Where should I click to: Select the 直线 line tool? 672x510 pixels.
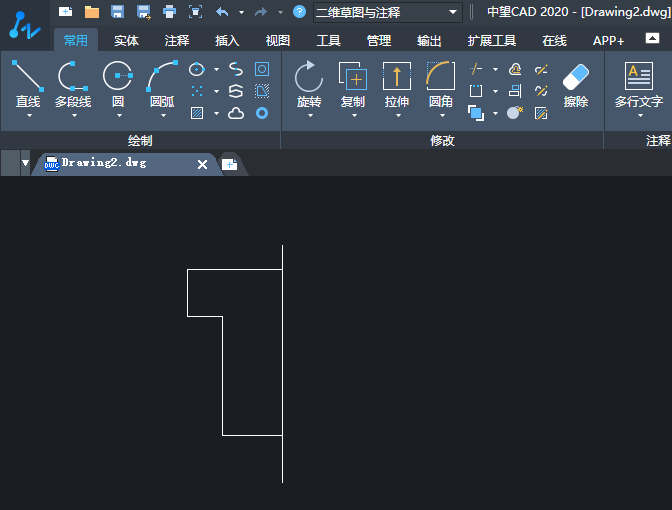tap(28, 84)
